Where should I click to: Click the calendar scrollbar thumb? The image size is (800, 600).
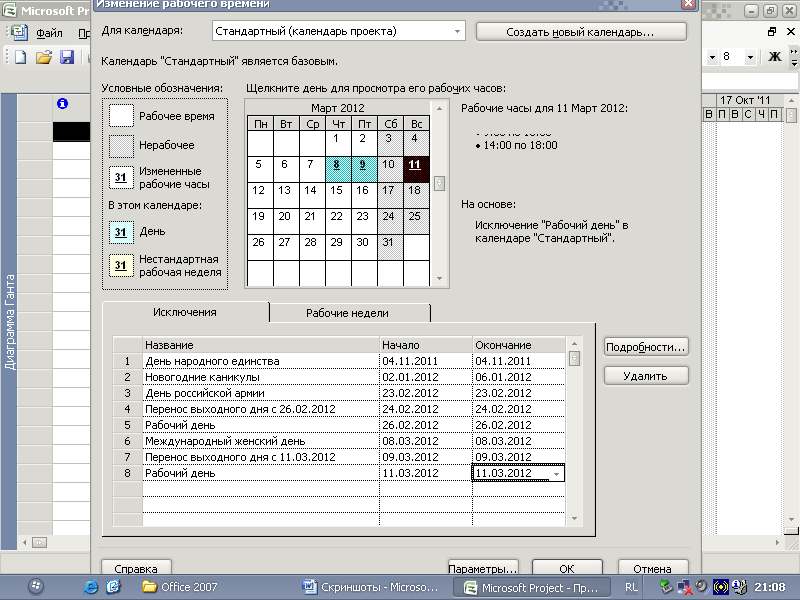click(x=439, y=183)
